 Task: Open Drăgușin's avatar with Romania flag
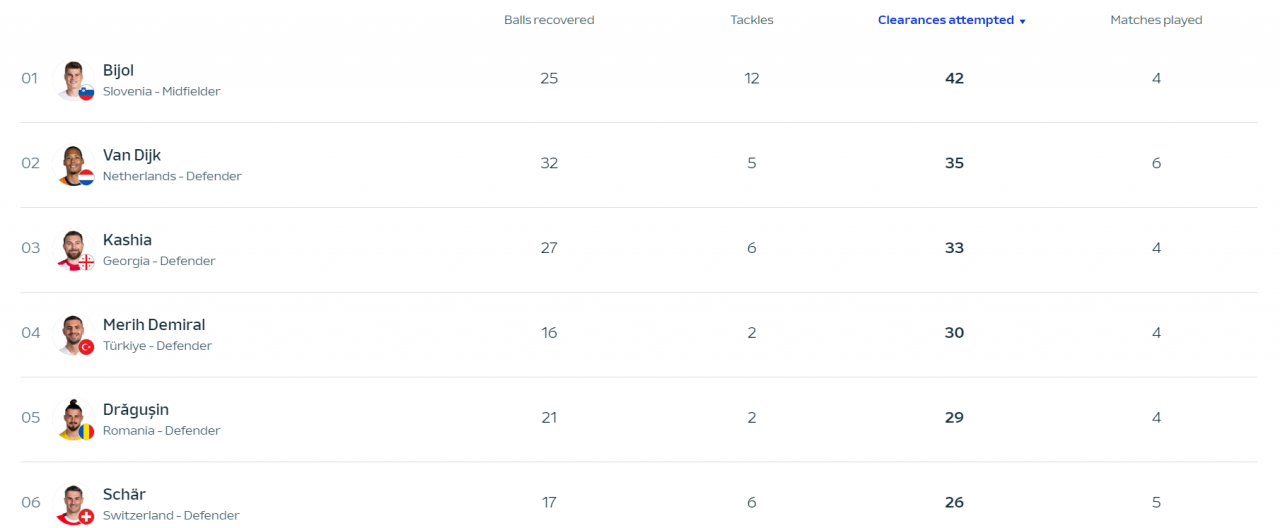tap(73, 419)
